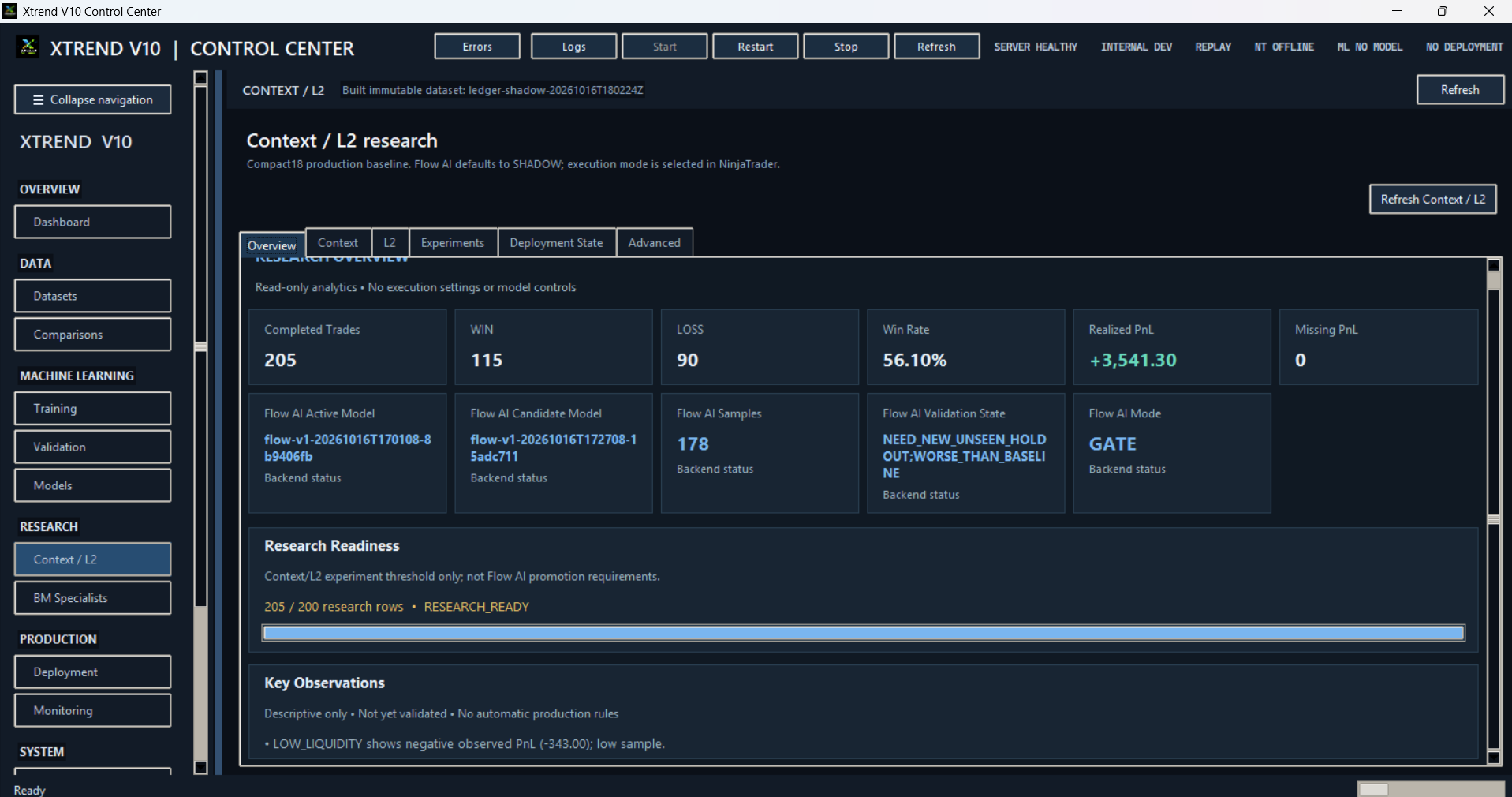Open the Experiments tab

point(453,242)
